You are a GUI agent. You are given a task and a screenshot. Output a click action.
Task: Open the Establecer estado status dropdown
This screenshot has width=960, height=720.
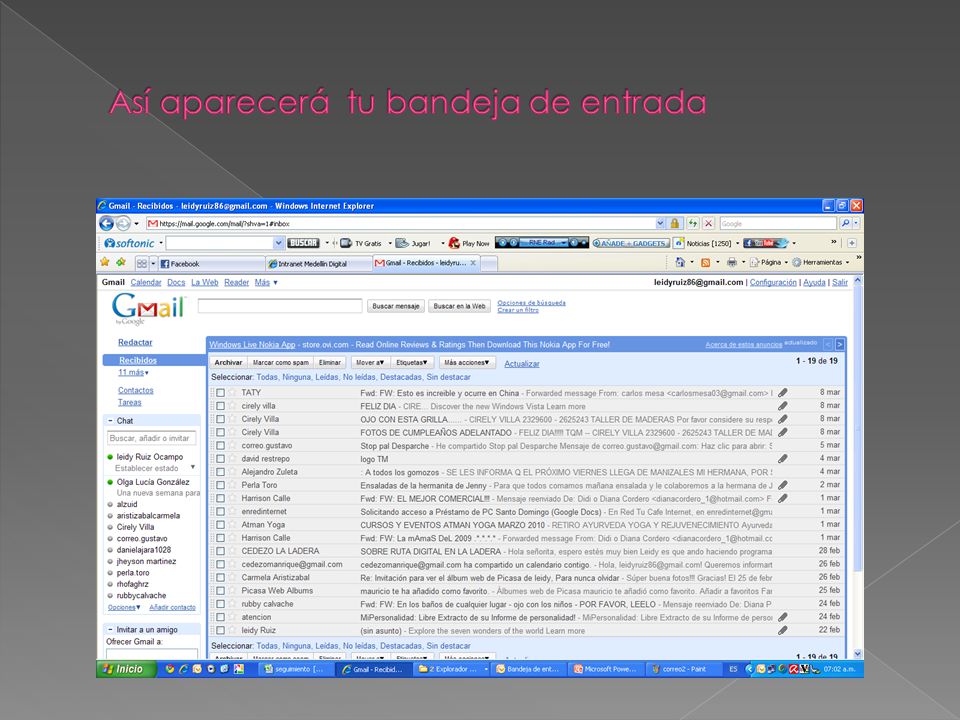[193, 468]
